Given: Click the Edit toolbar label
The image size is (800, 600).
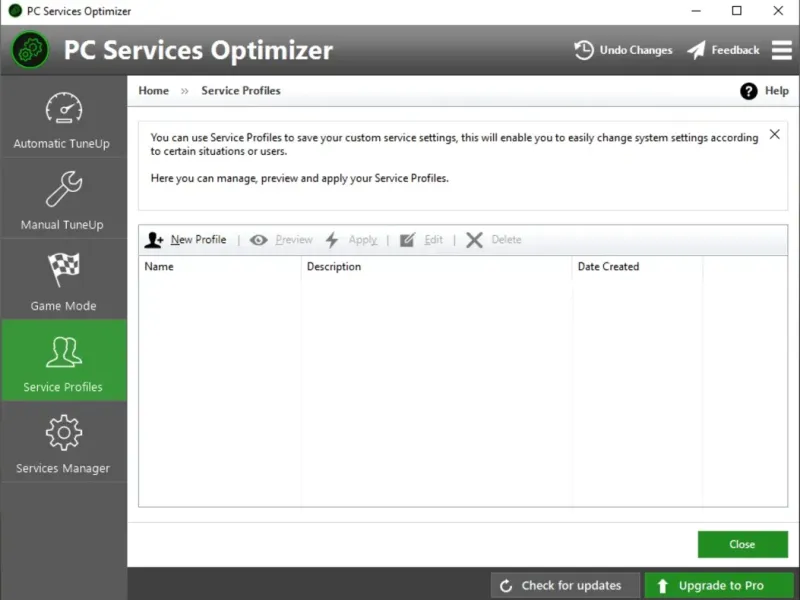Looking at the screenshot, I should click(434, 240).
